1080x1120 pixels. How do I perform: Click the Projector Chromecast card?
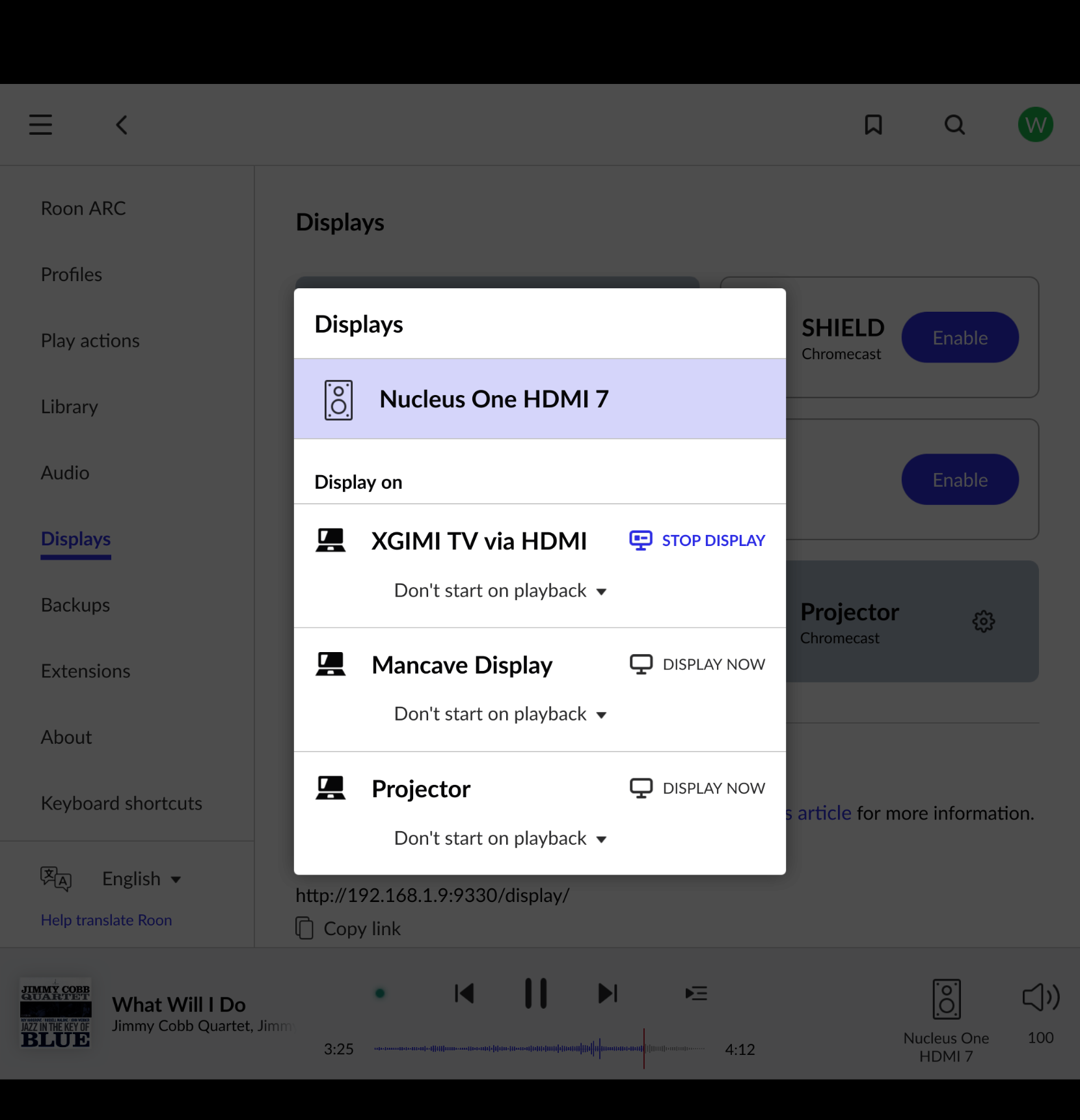(x=912, y=621)
